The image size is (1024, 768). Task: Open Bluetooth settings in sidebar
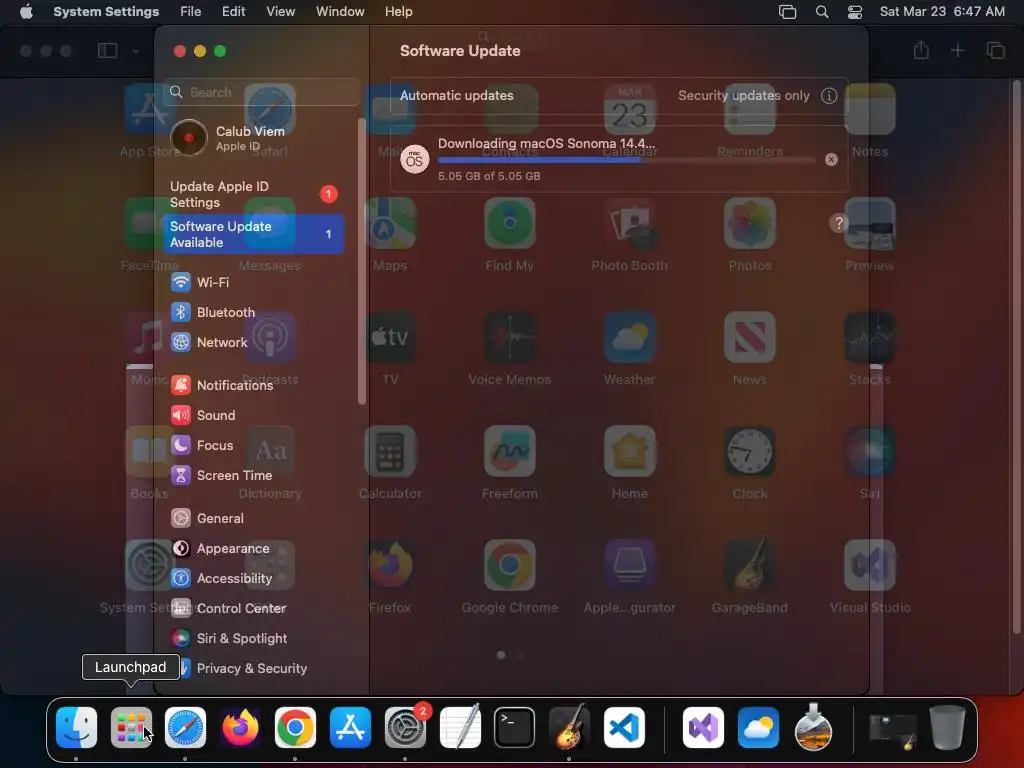[x=255, y=312]
